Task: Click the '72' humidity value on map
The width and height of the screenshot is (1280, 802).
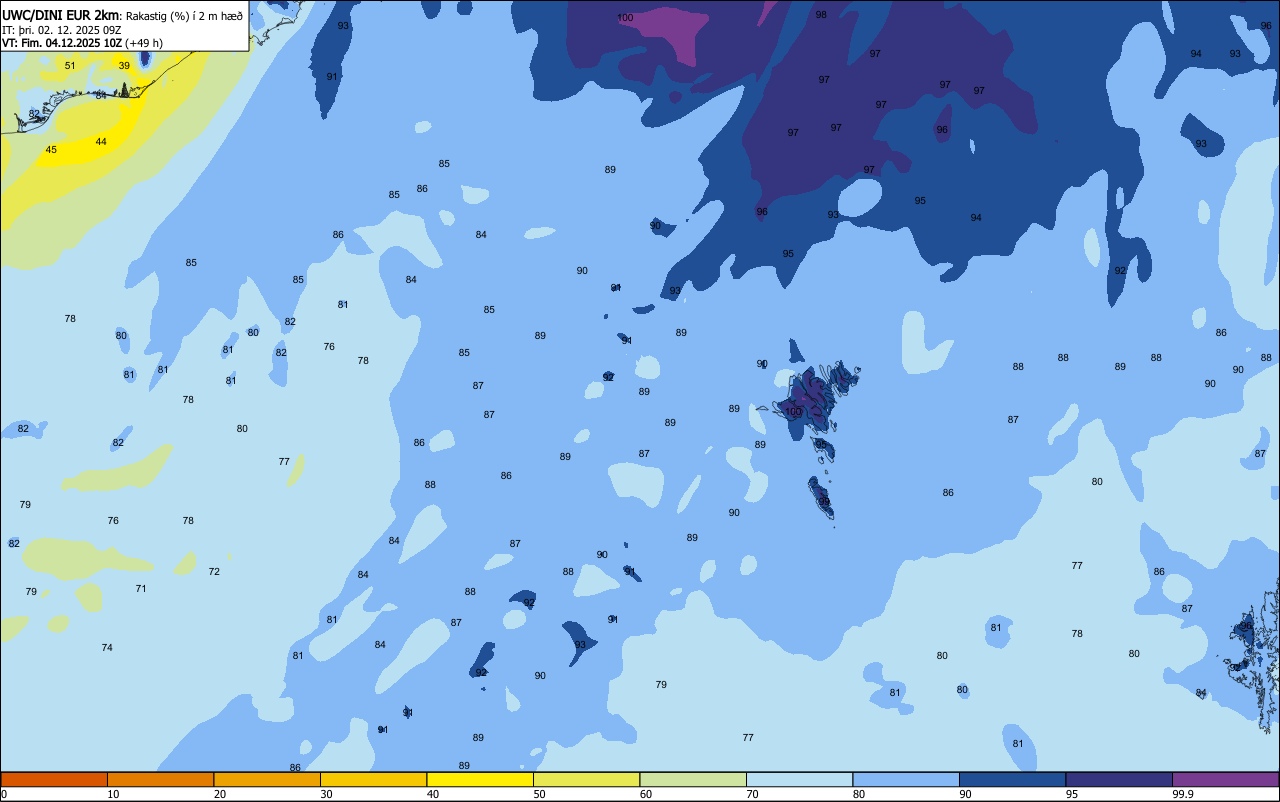Action: tap(214, 572)
